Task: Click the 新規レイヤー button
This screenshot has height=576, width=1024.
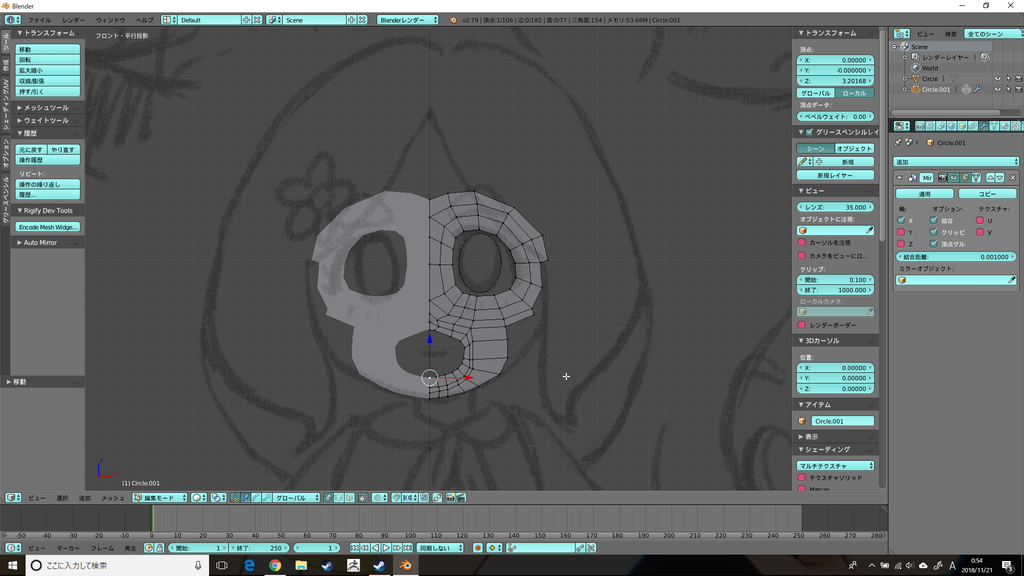Action: click(x=835, y=175)
